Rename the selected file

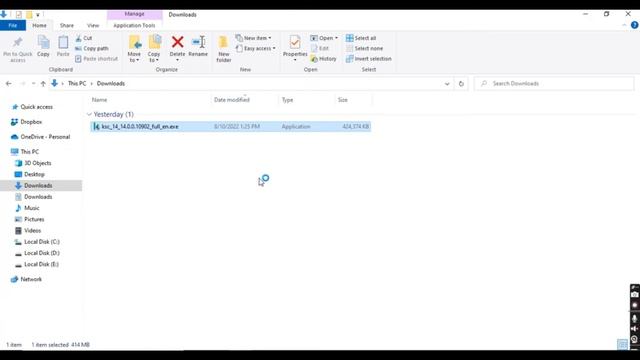click(198, 46)
